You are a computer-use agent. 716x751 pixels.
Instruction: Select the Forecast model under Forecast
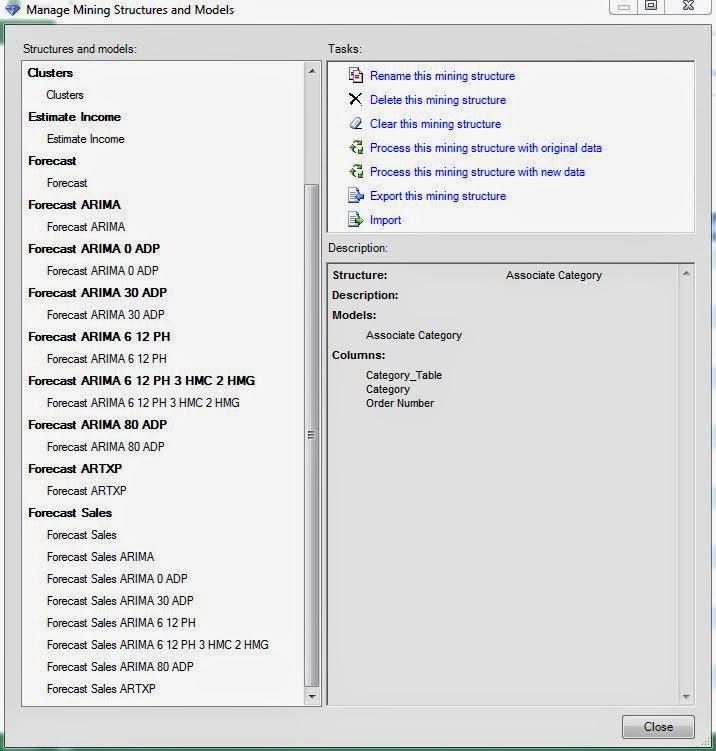click(67, 183)
